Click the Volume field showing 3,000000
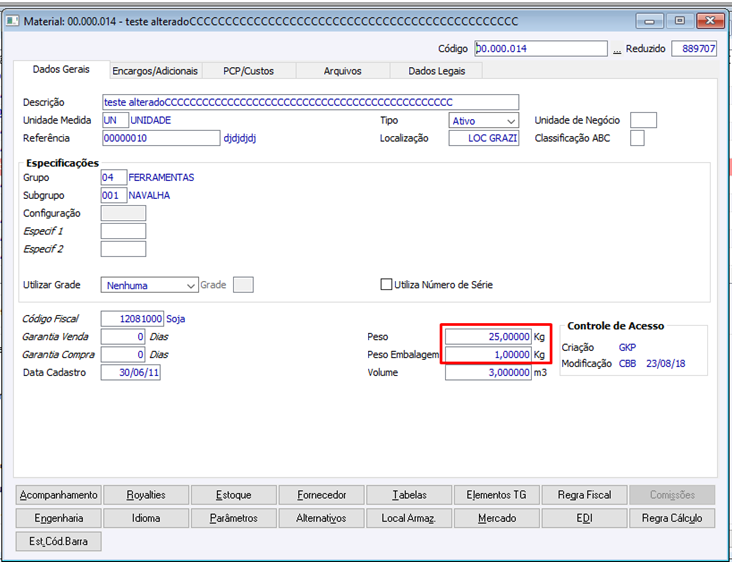 pyautogui.click(x=488, y=373)
